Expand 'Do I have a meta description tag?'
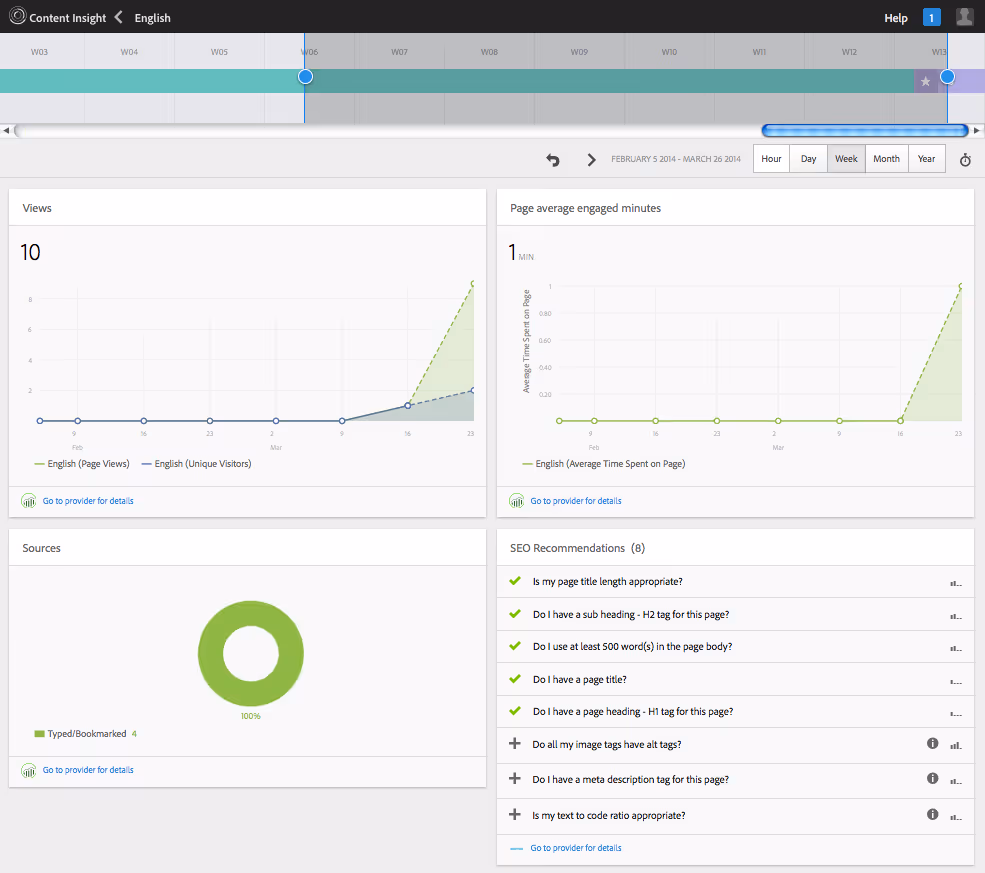Image resolution: width=985 pixels, height=873 pixels. tap(516, 778)
